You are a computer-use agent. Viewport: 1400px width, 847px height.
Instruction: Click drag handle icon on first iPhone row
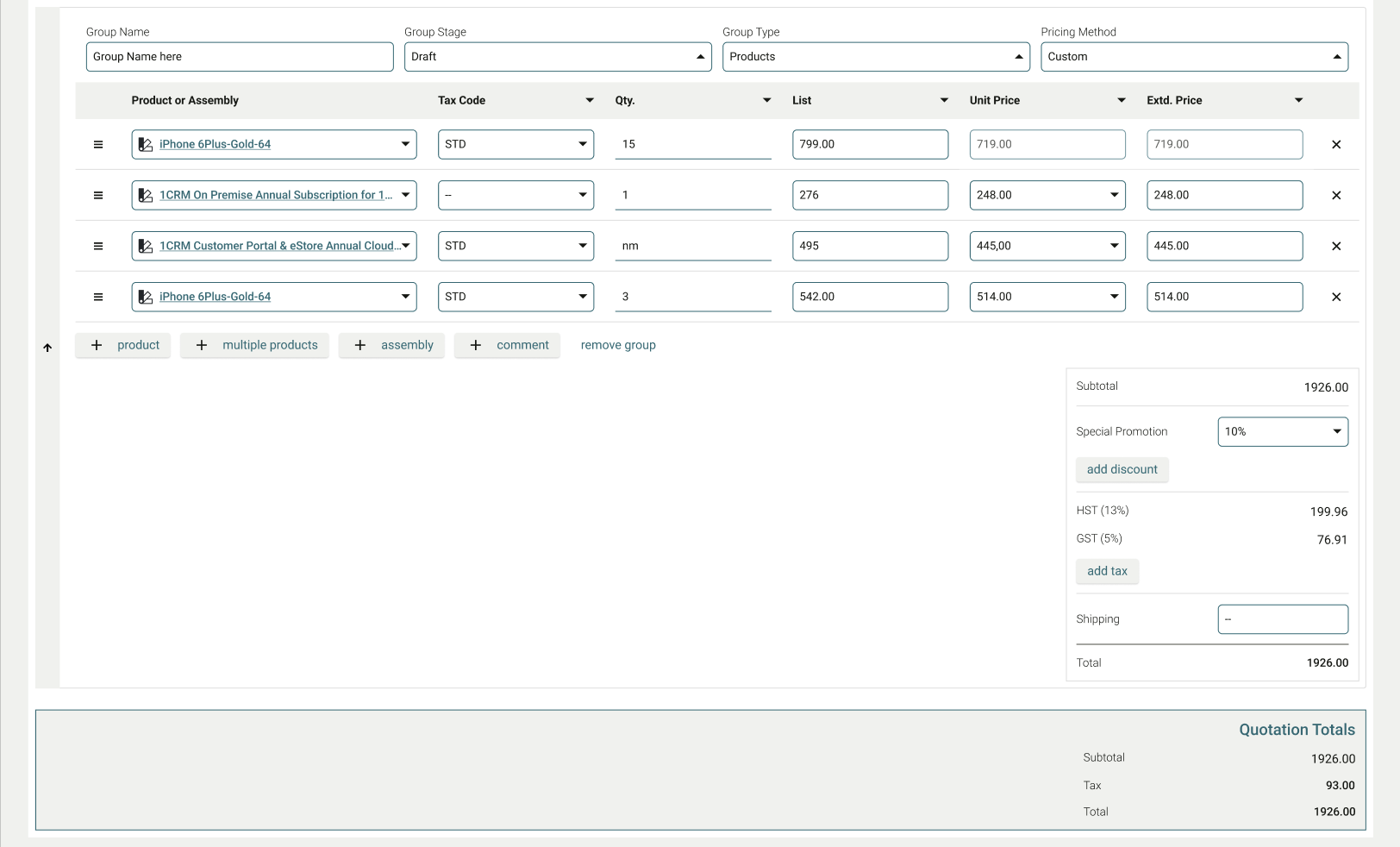[98, 145]
